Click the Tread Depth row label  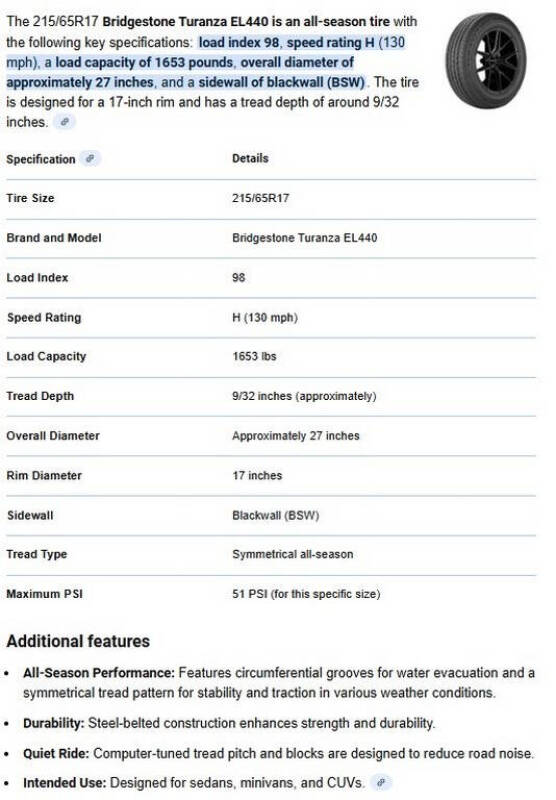[40, 396]
